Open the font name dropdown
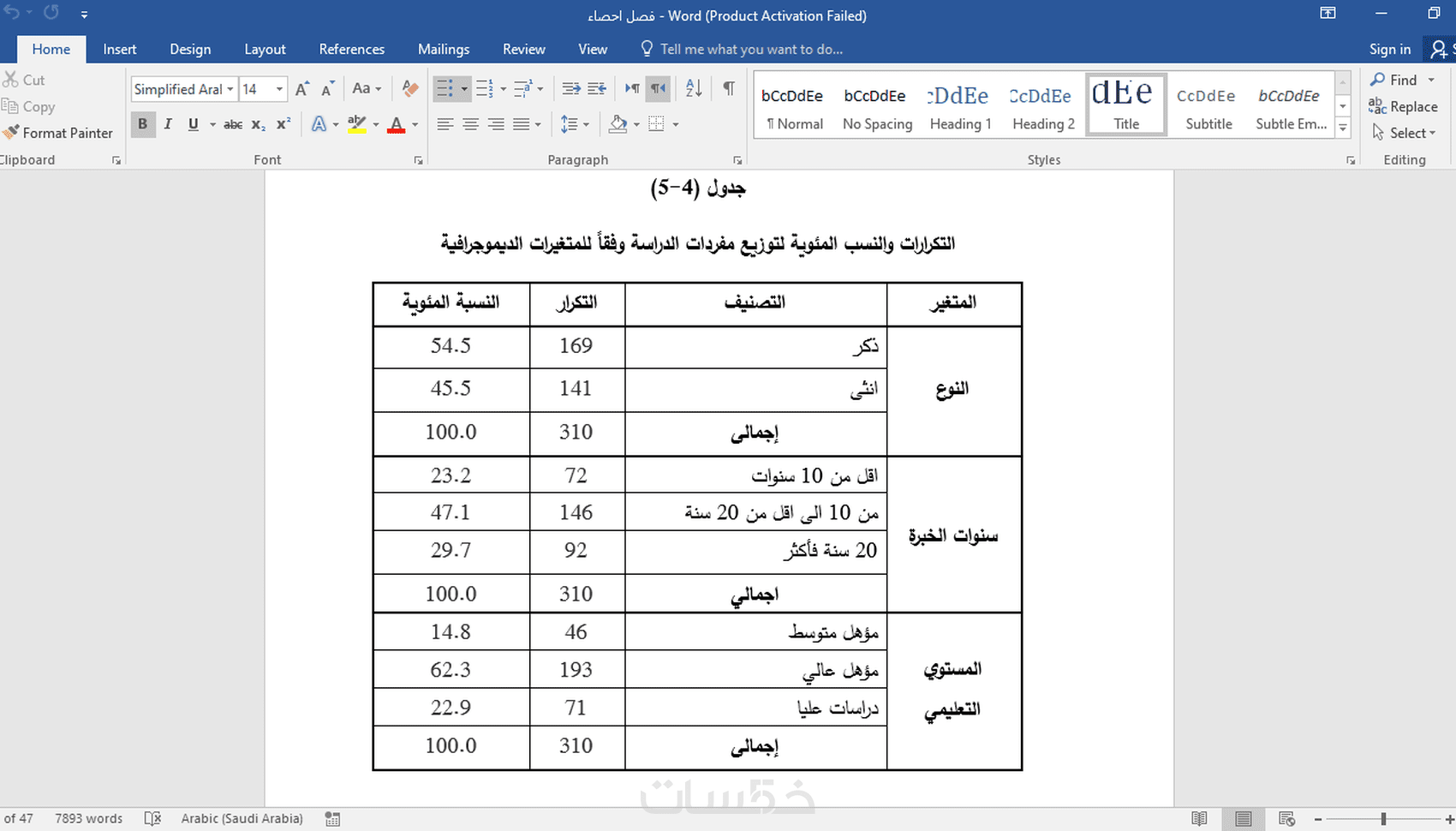 (x=230, y=89)
